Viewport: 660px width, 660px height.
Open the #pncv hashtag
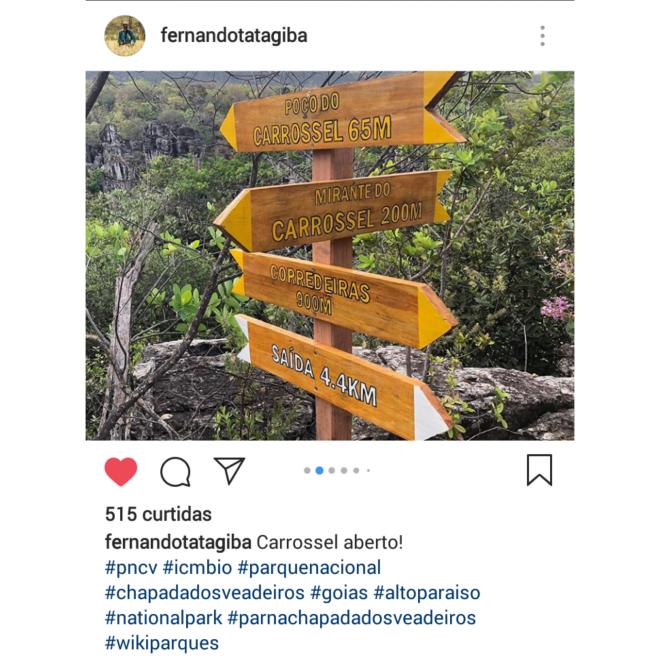point(131,567)
